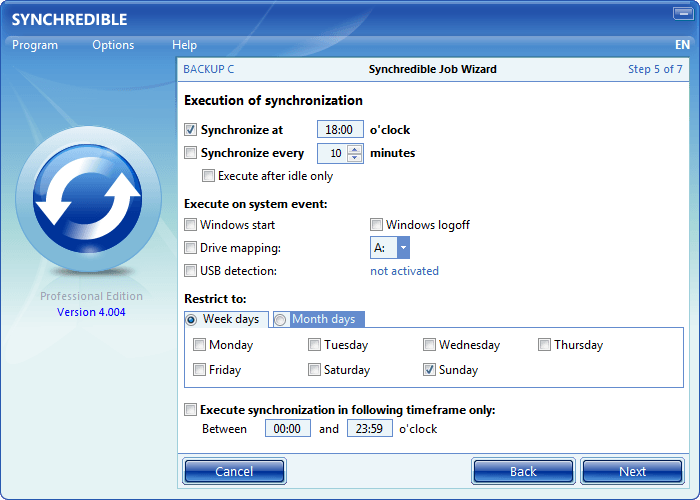The image size is (700, 500).
Task: Enable Execute after idle only
Action: click(208, 176)
